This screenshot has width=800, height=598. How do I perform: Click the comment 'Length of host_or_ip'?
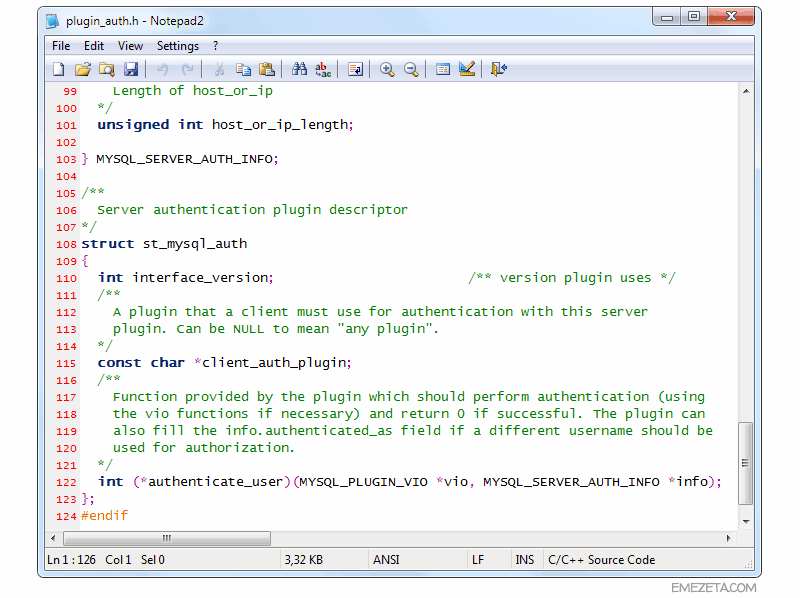coord(193,91)
